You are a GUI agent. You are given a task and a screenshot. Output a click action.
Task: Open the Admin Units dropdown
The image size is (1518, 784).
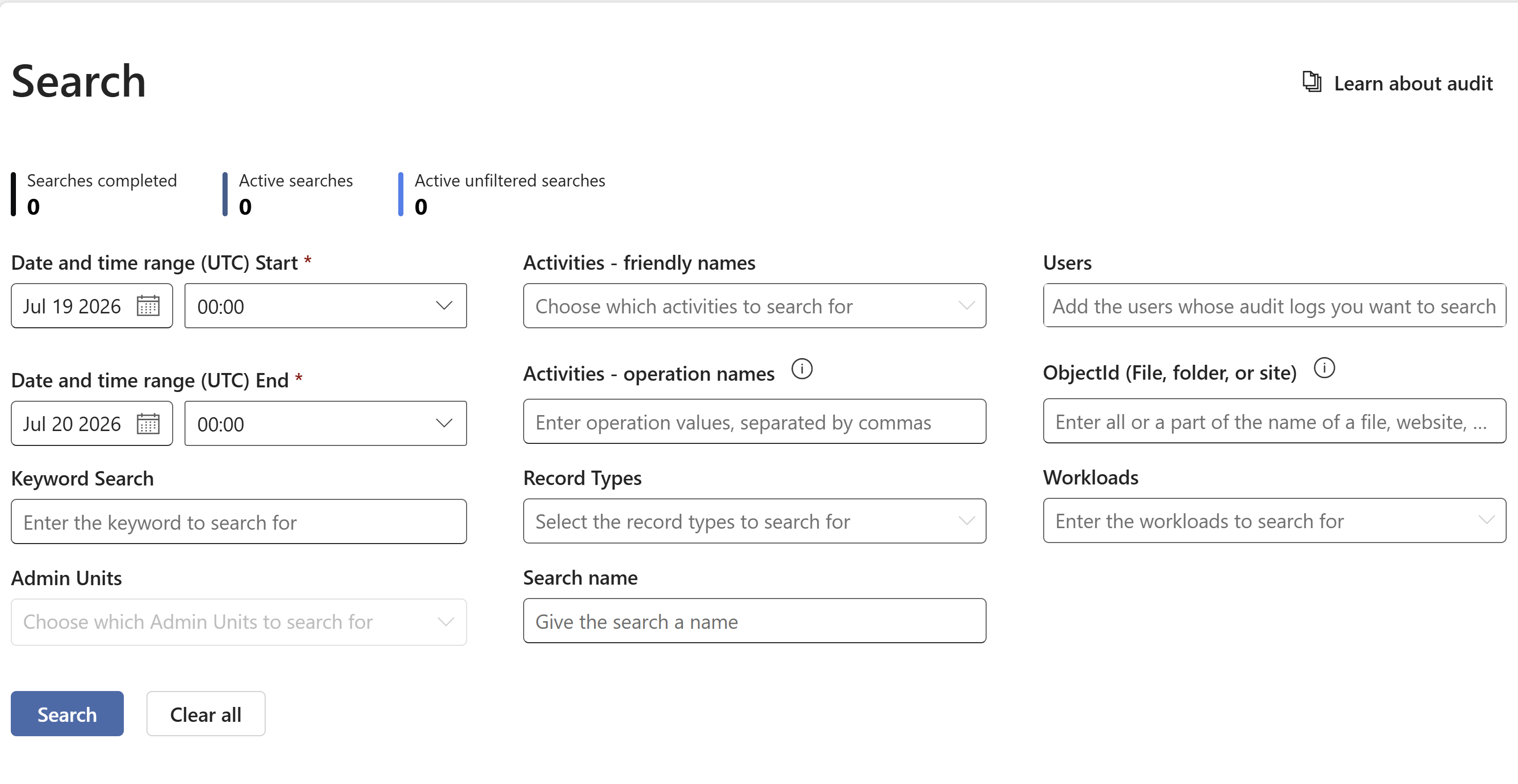tap(238, 622)
